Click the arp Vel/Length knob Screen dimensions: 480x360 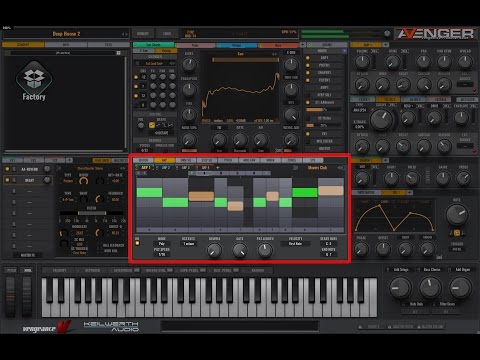265,250
